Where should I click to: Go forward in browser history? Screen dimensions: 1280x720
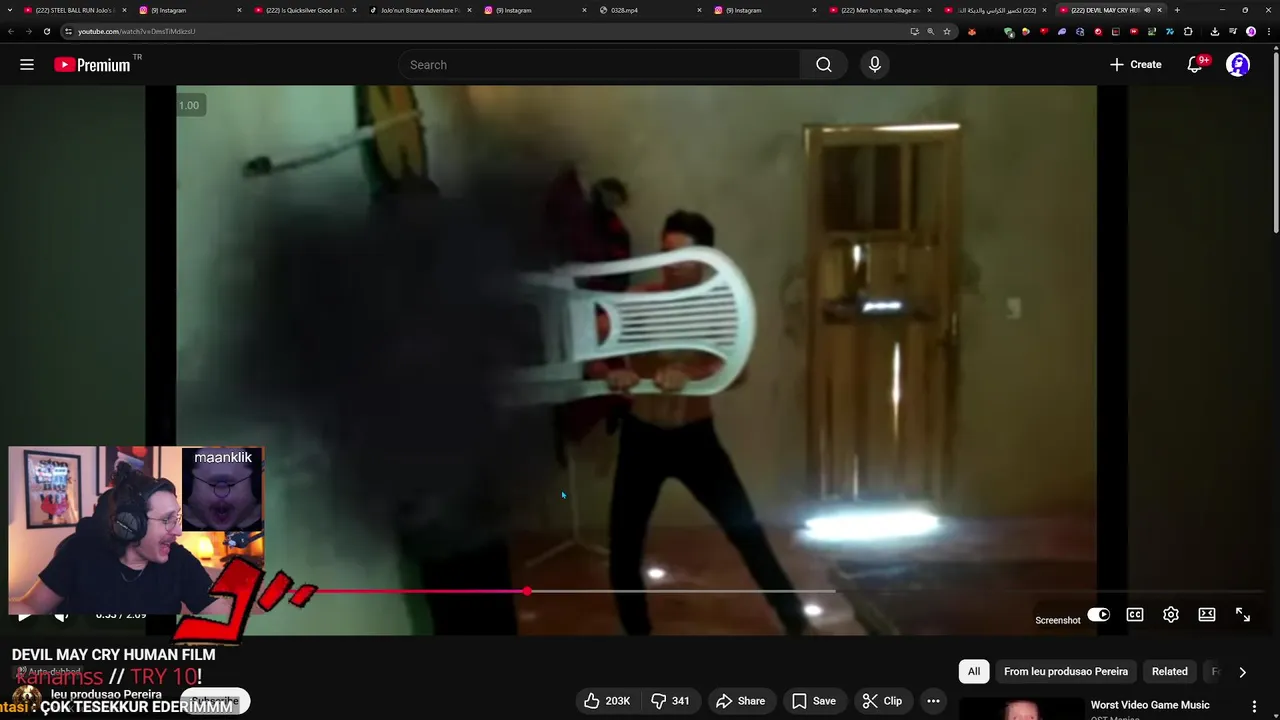(x=29, y=31)
